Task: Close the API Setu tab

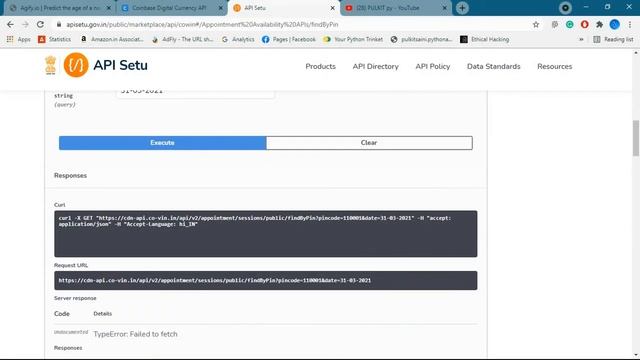Action: pyautogui.click(x=333, y=8)
